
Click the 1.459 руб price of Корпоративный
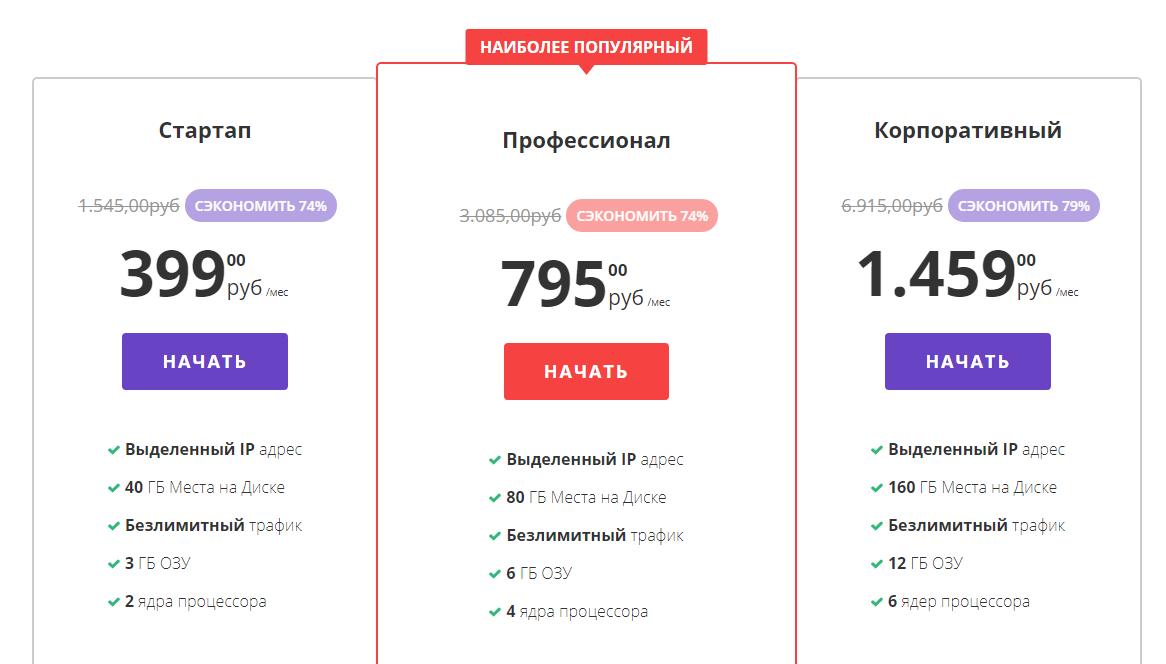click(936, 274)
